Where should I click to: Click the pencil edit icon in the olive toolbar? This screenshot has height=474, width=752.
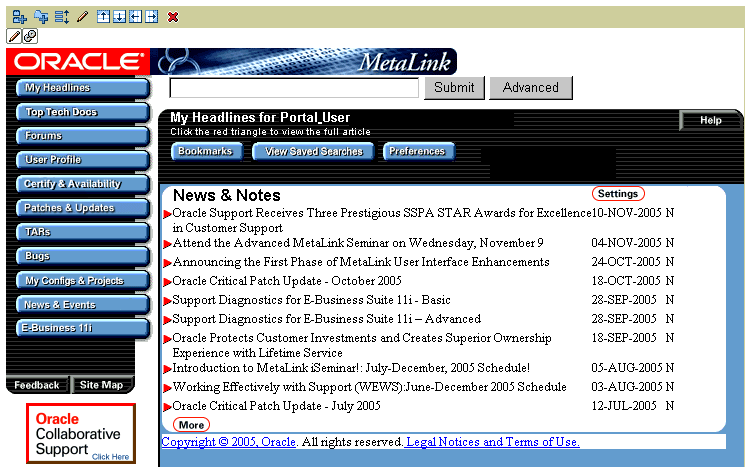click(x=82, y=17)
